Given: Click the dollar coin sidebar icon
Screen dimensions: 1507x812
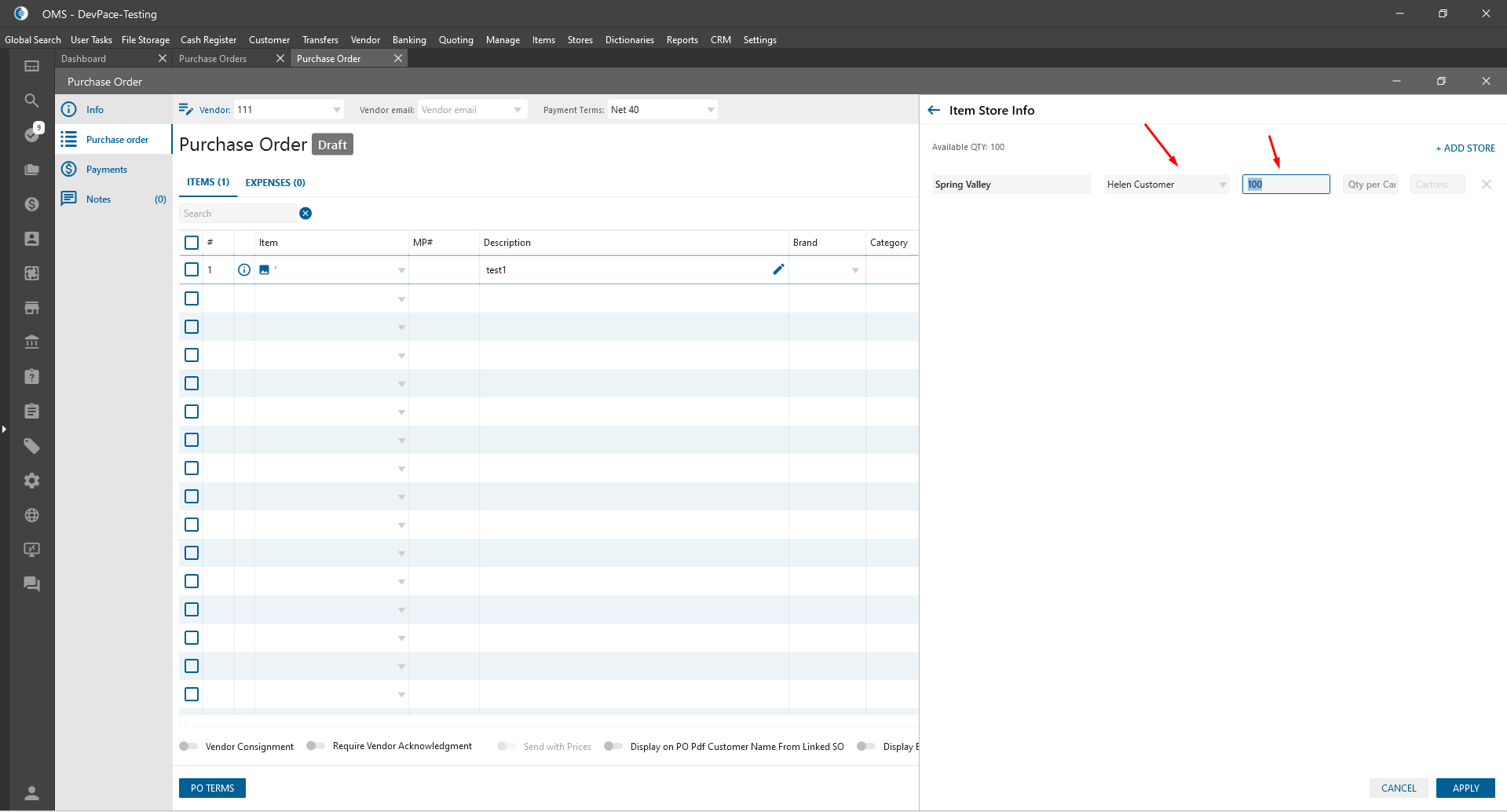Looking at the screenshot, I should (x=31, y=204).
